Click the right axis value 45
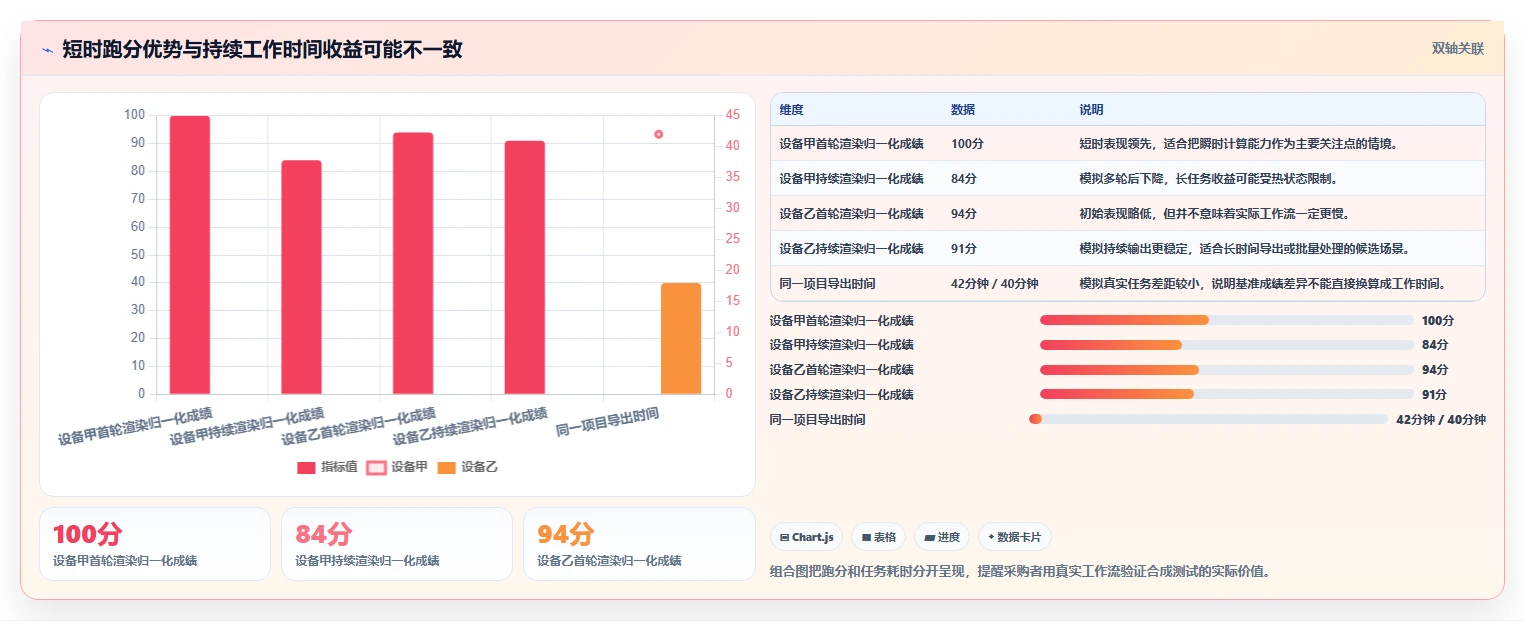1525x621 pixels. coord(733,115)
